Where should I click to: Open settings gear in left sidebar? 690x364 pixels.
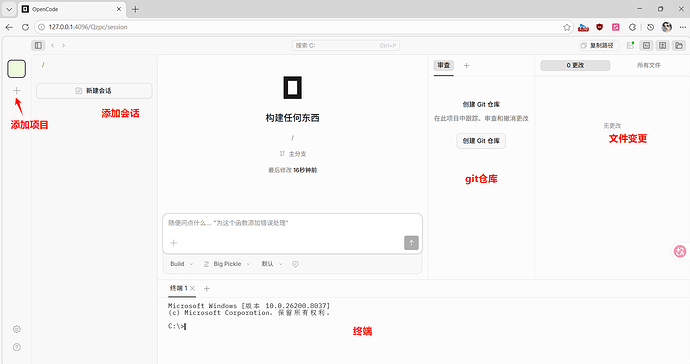click(x=17, y=329)
